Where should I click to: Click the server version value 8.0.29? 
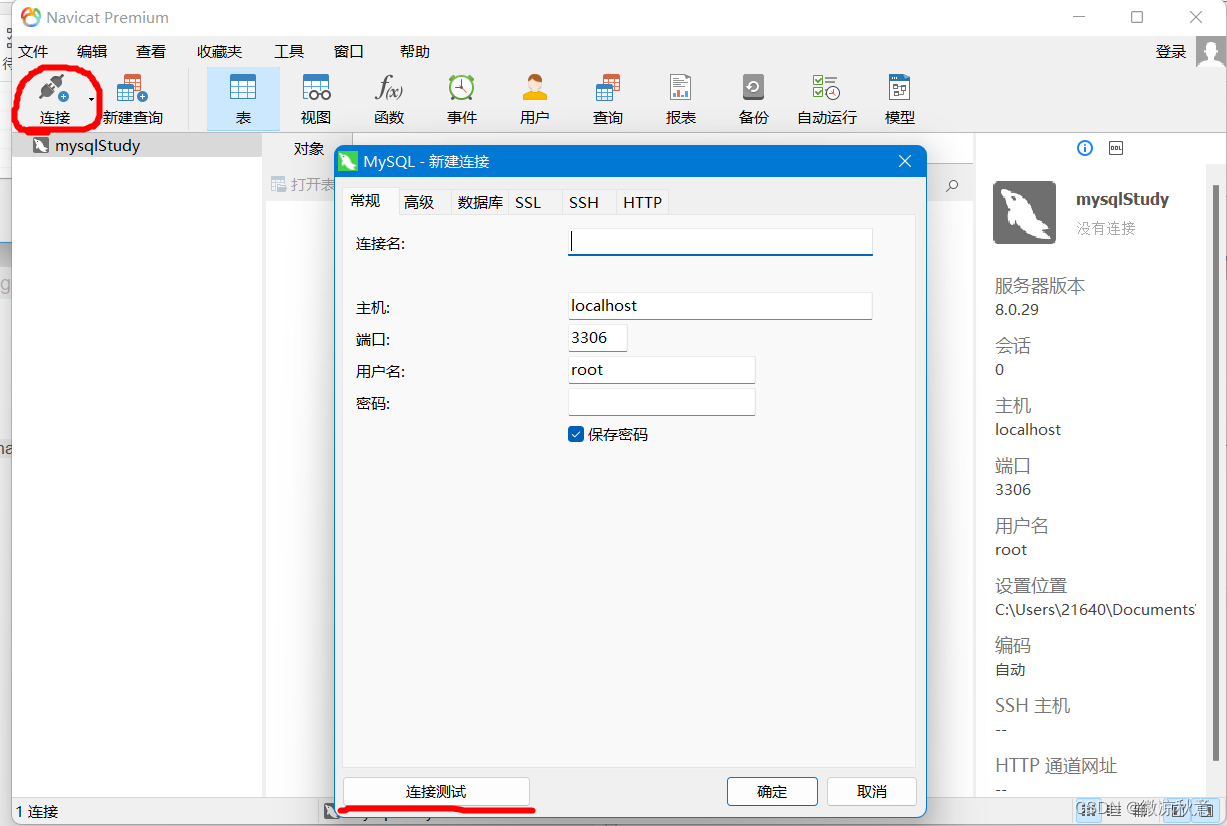(1017, 310)
